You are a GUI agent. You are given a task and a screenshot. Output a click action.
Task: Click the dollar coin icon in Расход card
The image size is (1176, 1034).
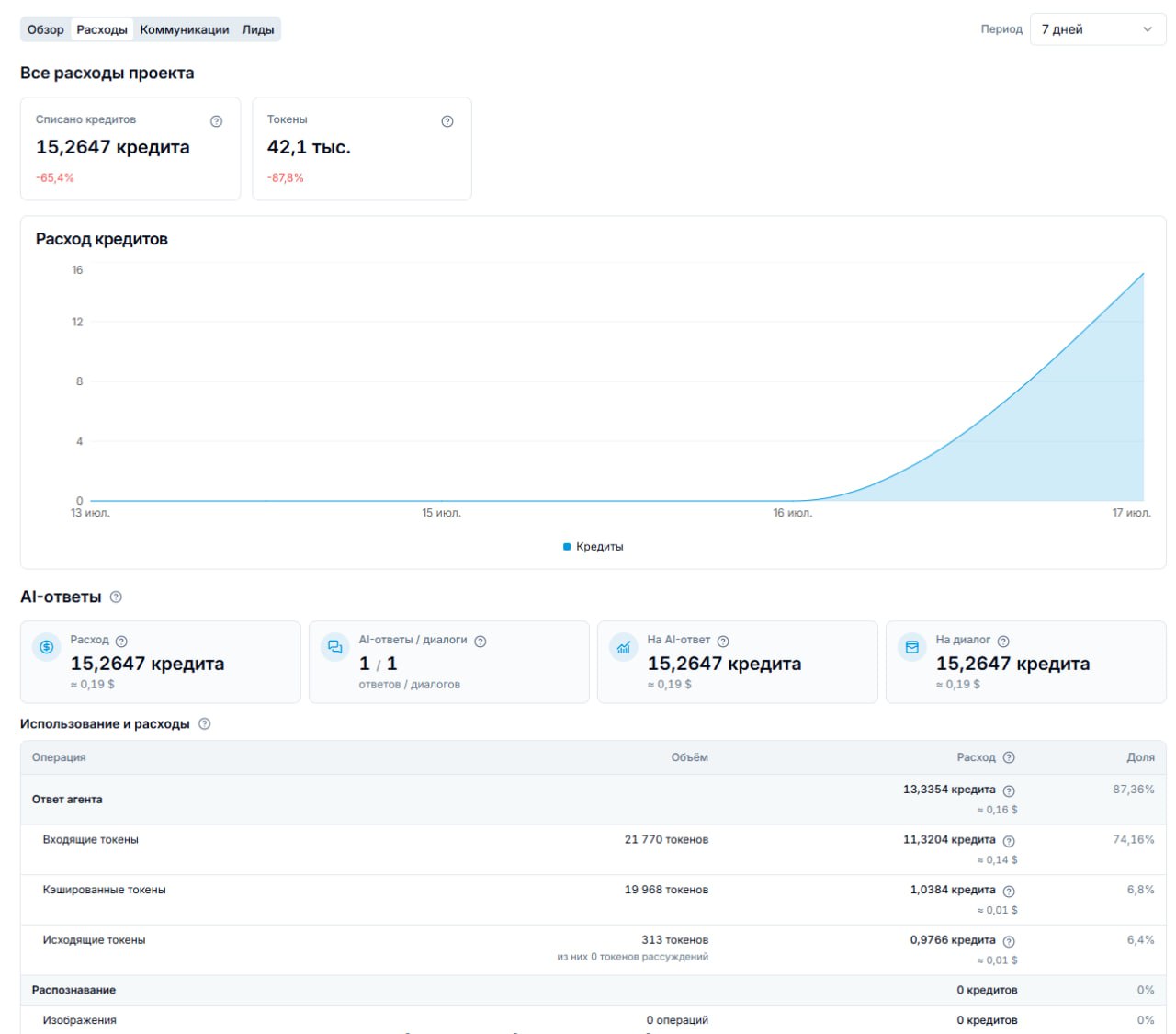(47, 647)
